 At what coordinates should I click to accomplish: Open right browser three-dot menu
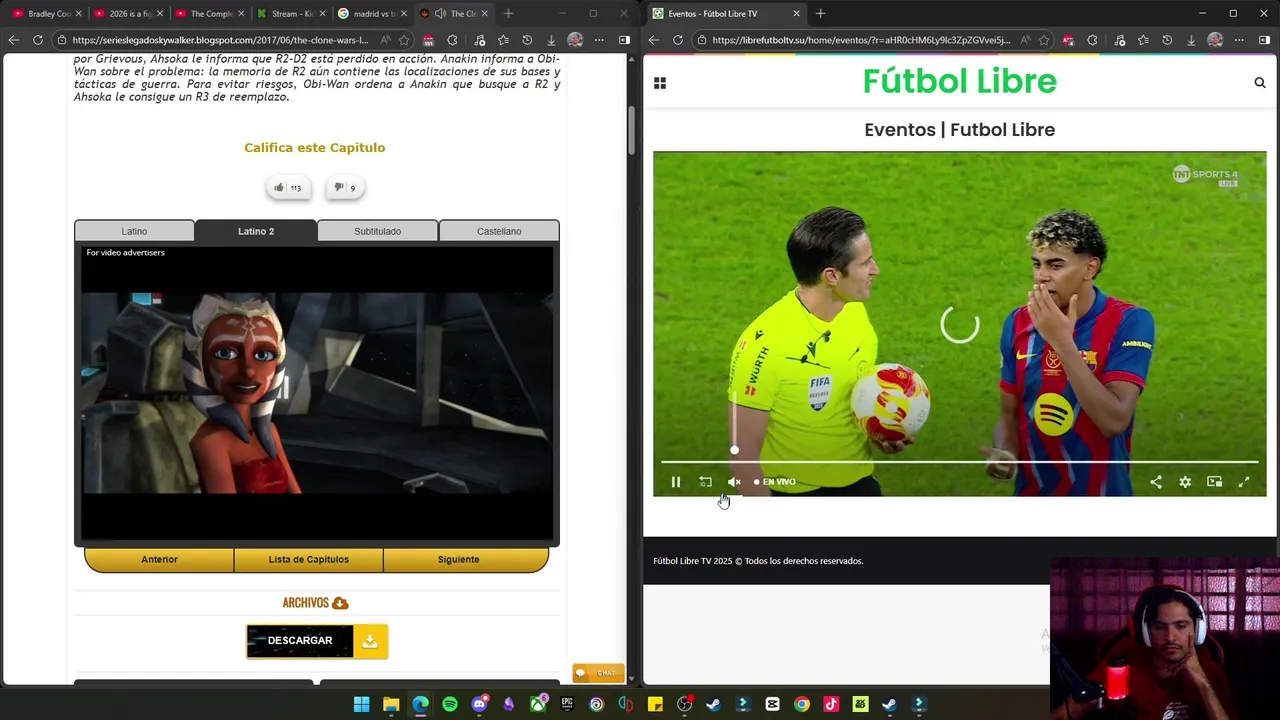[x=1239, y=40]
